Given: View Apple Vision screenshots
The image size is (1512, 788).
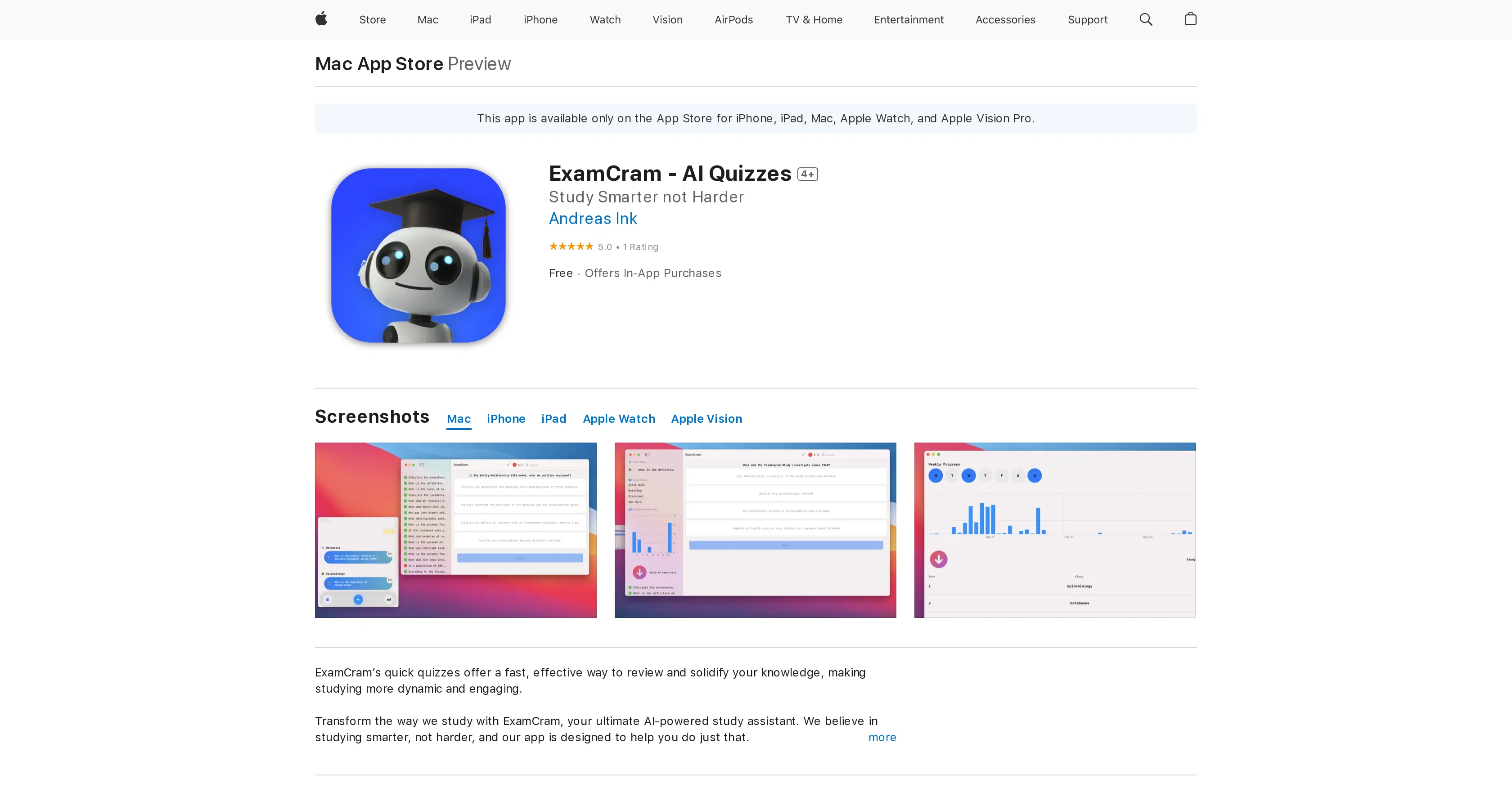Looking at the screenshot, I should (706, 419).
